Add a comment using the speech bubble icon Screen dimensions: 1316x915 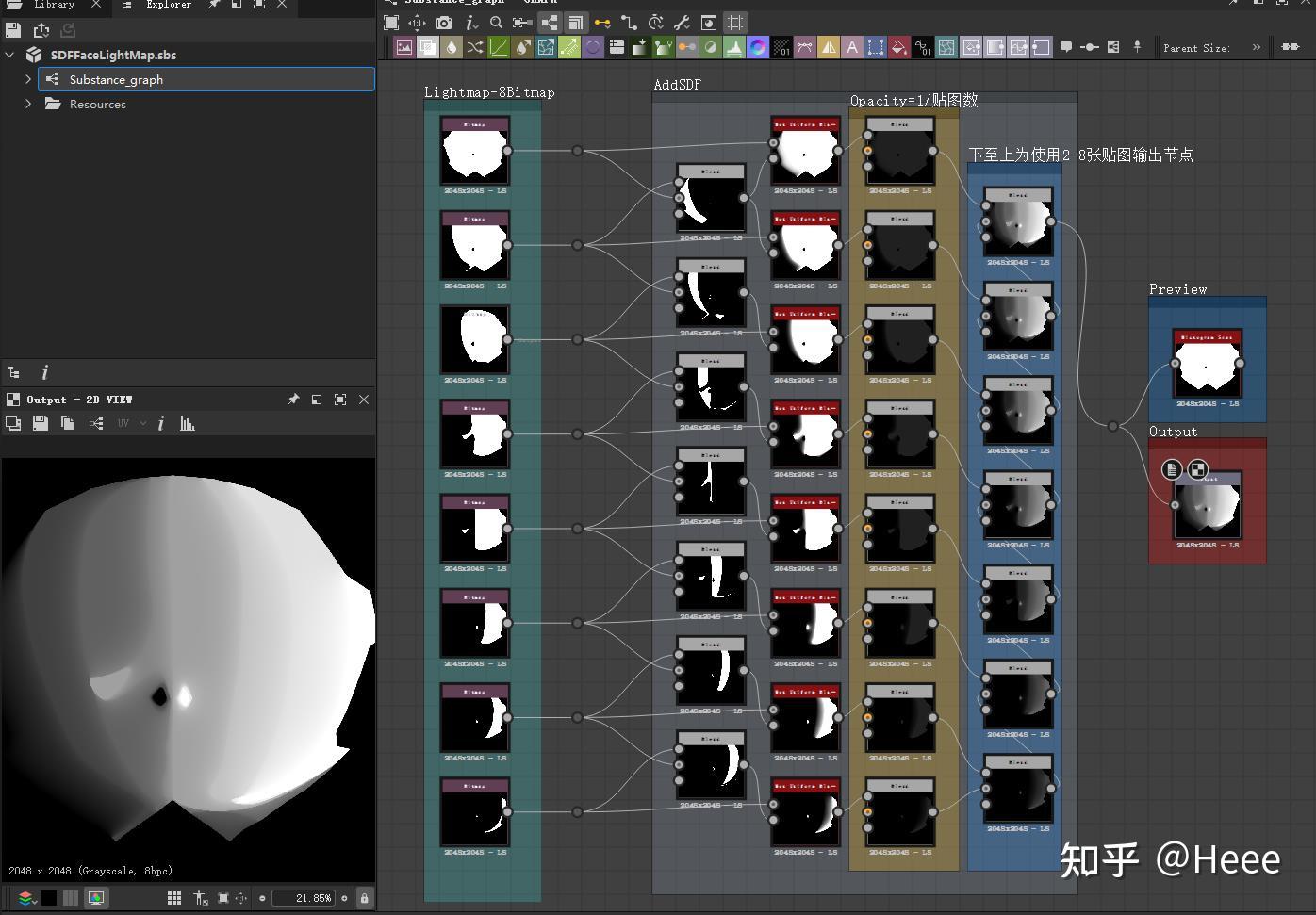(x=1065, y=47)
